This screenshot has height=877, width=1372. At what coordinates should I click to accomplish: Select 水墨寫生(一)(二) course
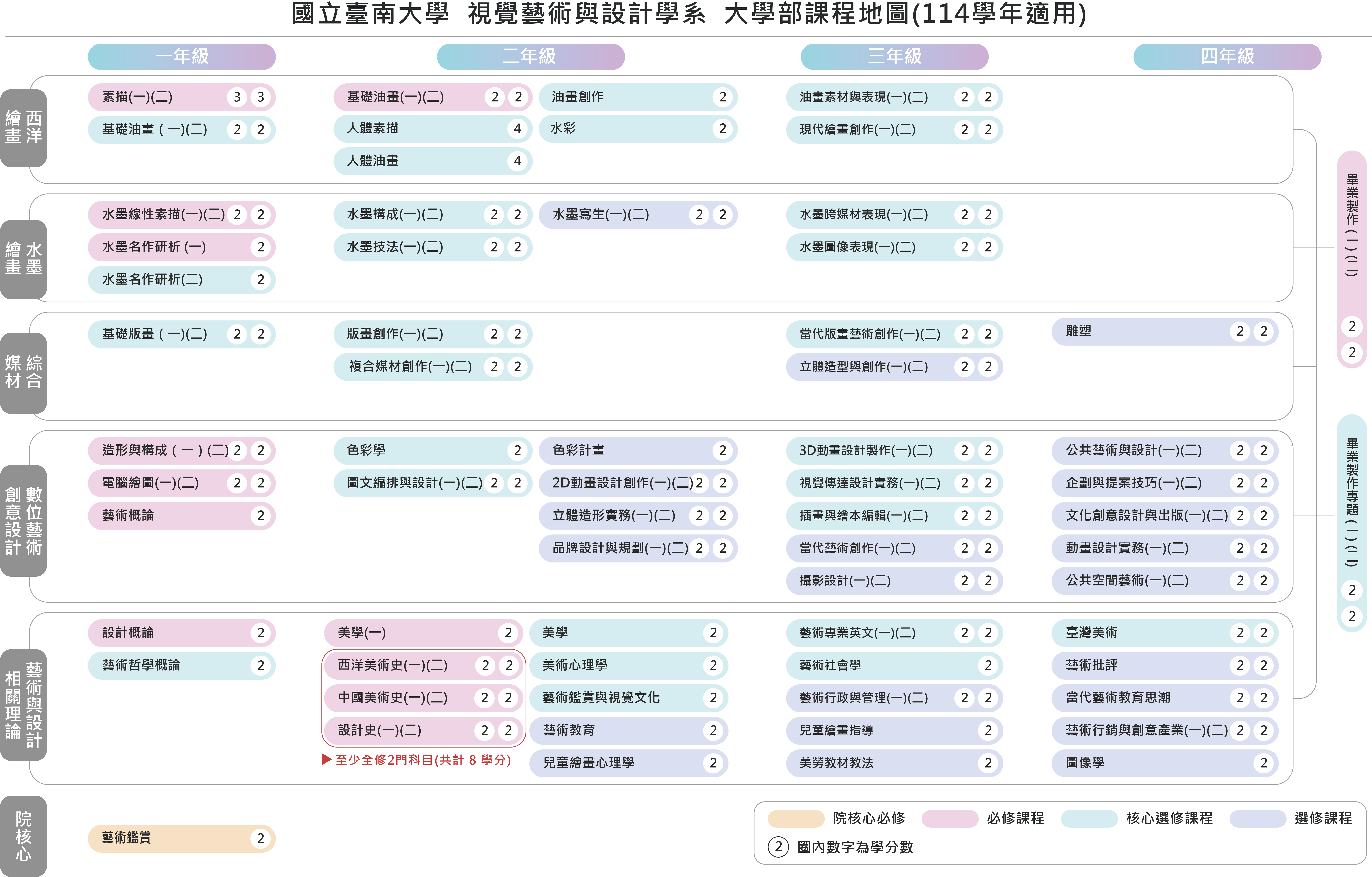(638, 215)
